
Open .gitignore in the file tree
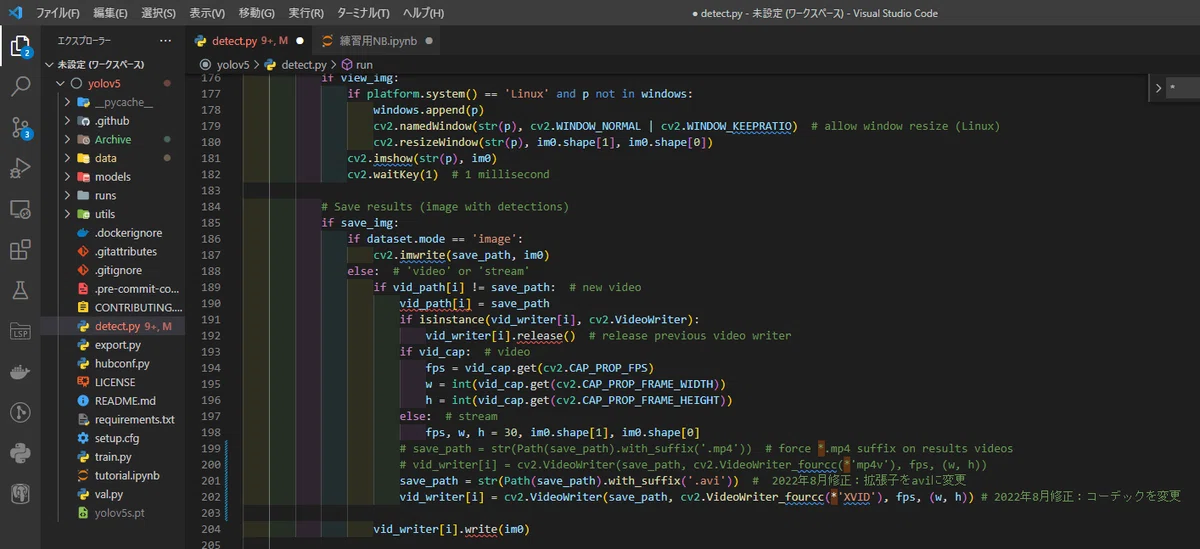(117, 270)
